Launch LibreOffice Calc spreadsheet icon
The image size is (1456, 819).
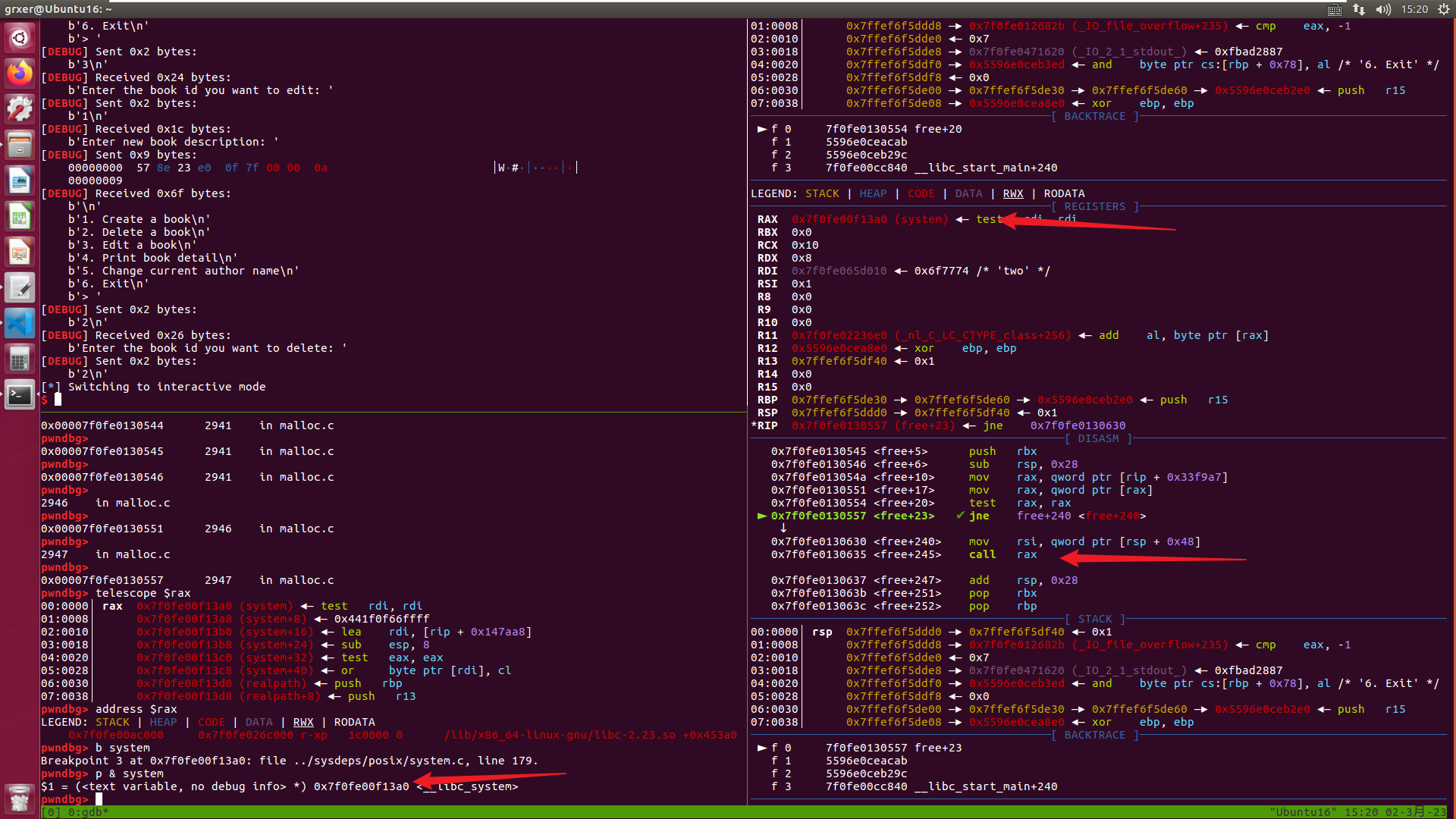(20, 216)
